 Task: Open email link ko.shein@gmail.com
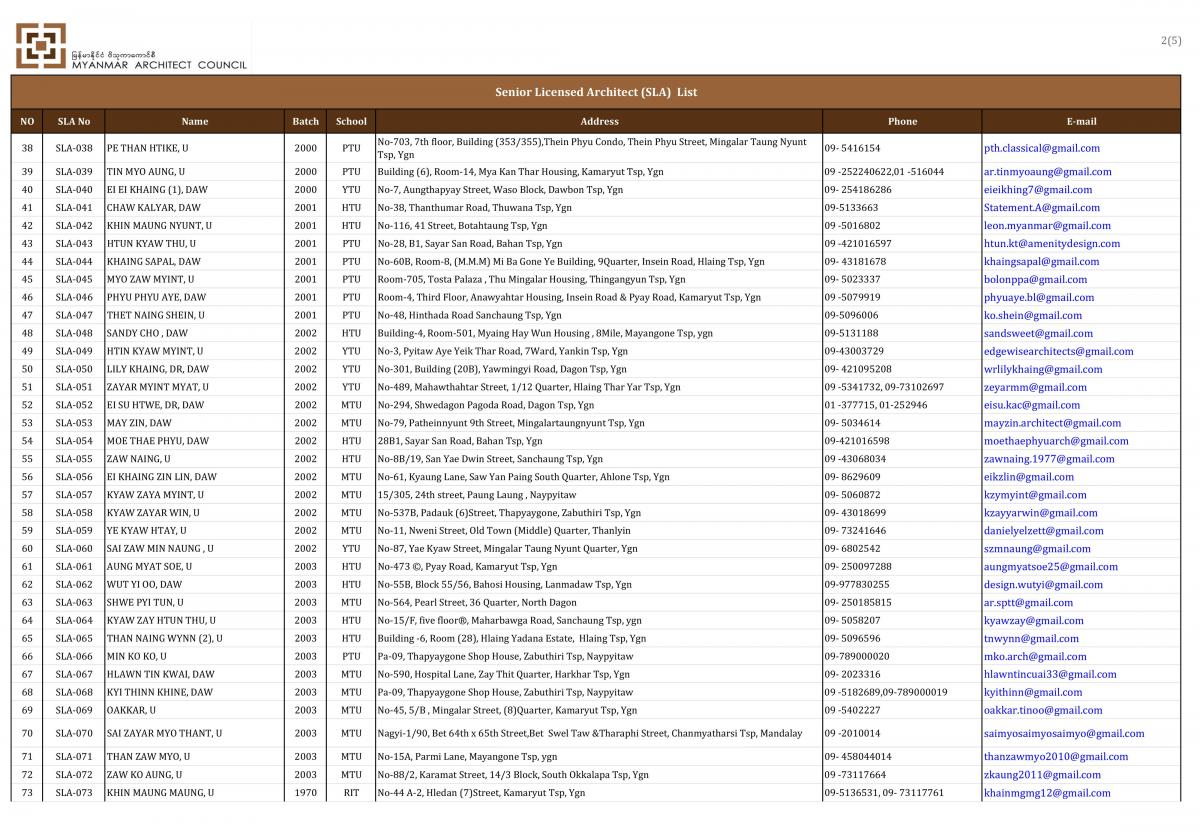[1031, 316]
